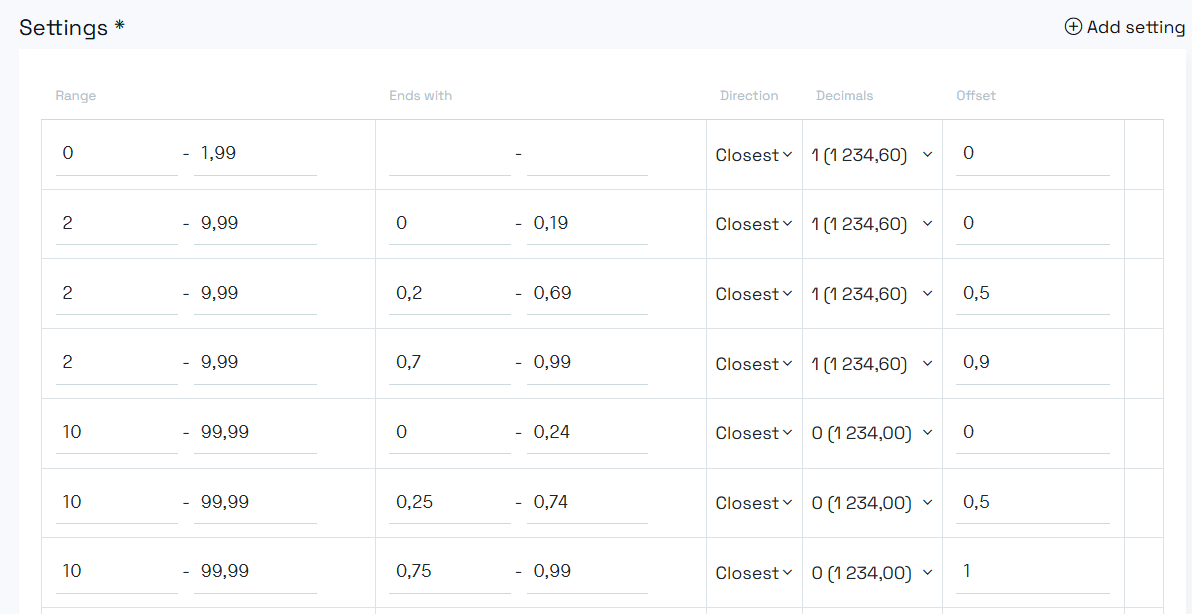
Task: Open the Decimals dropdown for the 0 to 1,99 range
Action: click(x=871, y=155)
